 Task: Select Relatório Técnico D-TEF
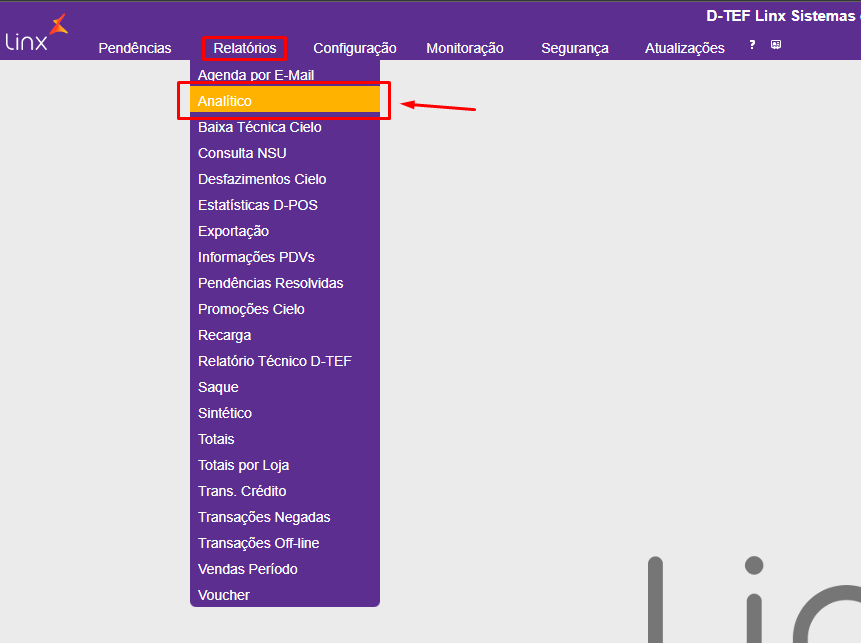click(x=284, y=361)
